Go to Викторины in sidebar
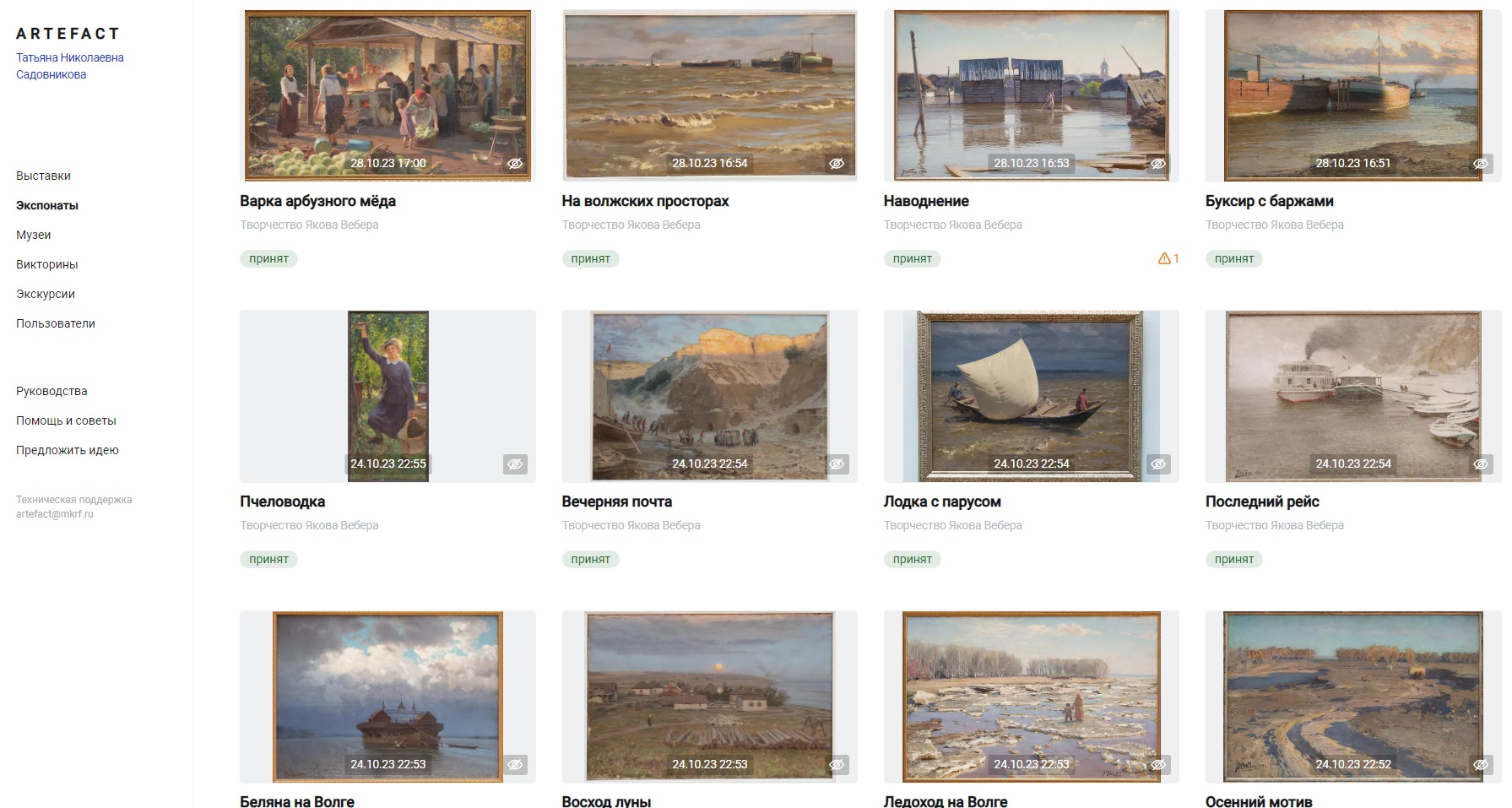Image resolution: width=1512 pixels, height=808 pixels. click(47, 264)
